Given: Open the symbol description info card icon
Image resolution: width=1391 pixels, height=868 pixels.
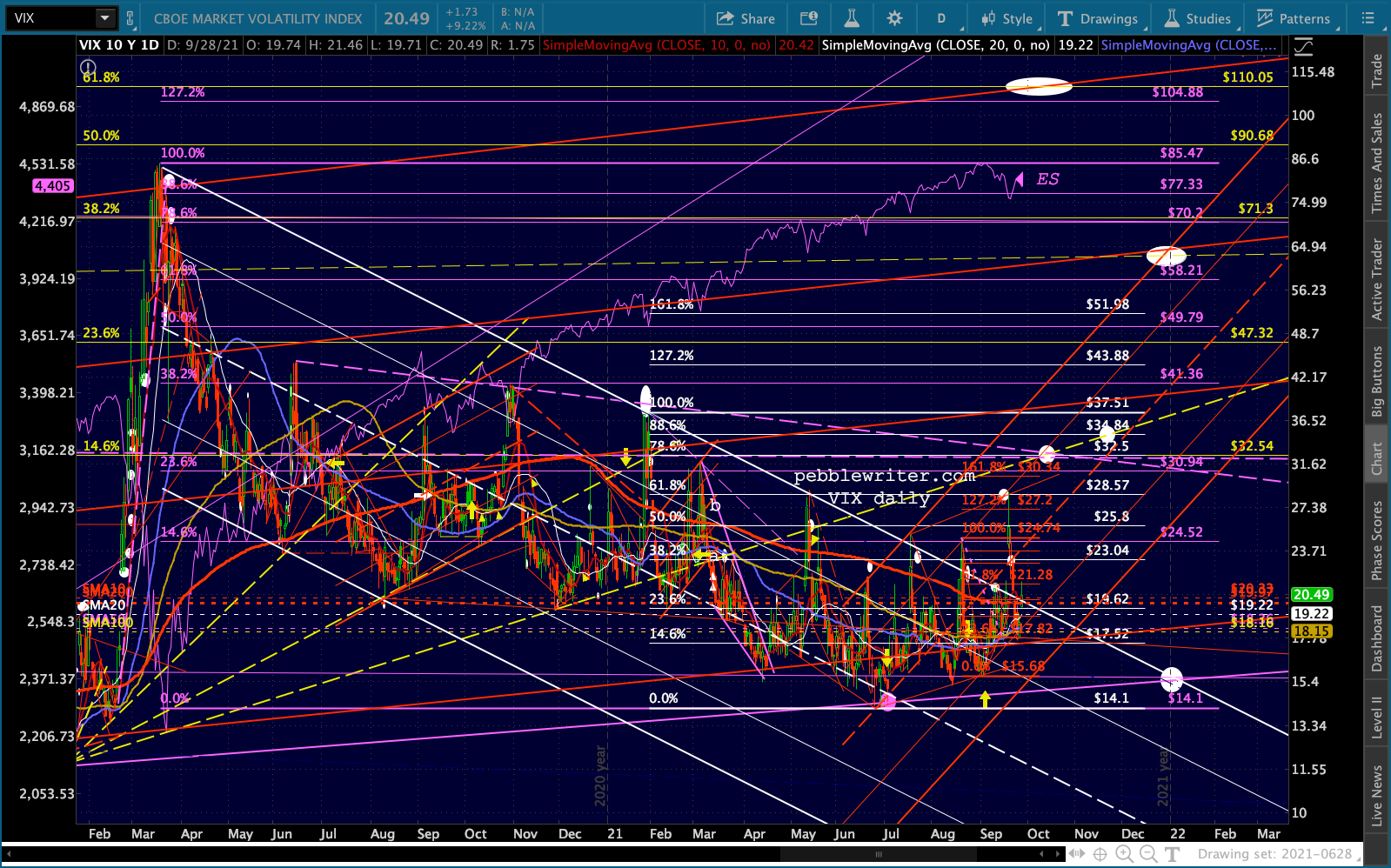Looking at the screenshot, I should (809, 18).
